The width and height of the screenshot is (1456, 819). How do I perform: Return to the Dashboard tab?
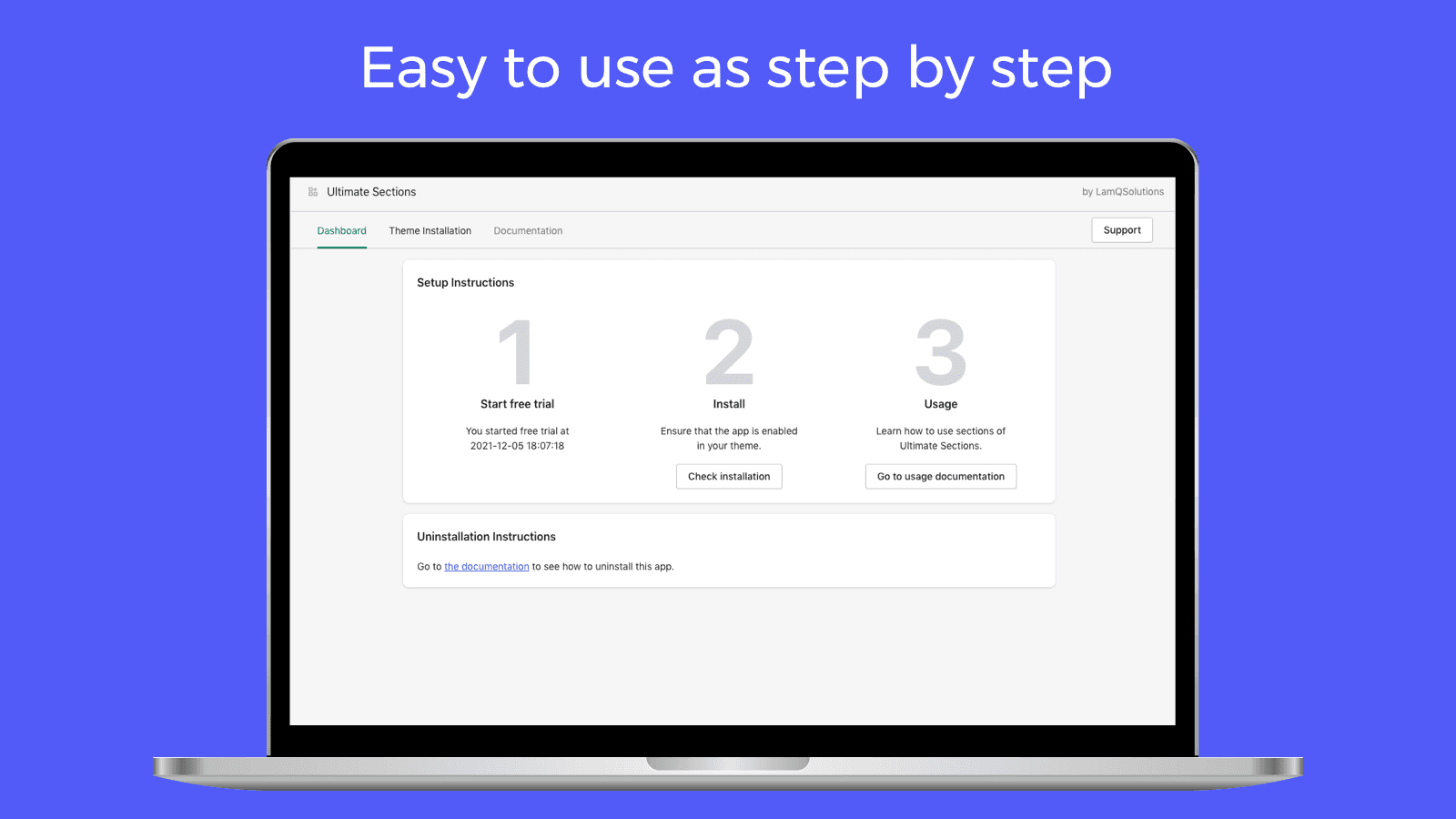point(341,230)
